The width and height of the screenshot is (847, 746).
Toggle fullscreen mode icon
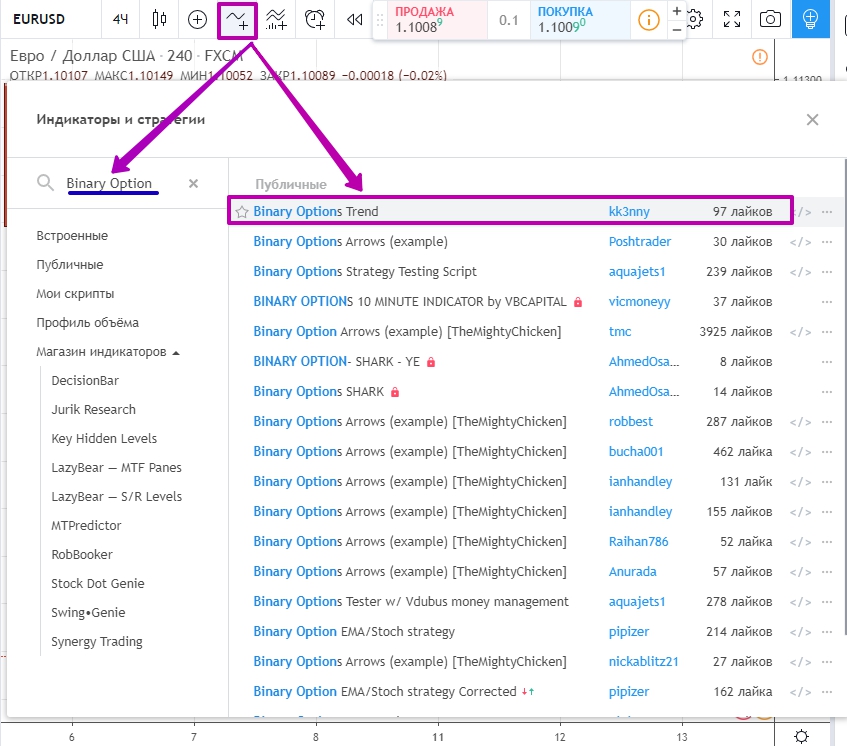pyautogui.click(x=733, y=19)
